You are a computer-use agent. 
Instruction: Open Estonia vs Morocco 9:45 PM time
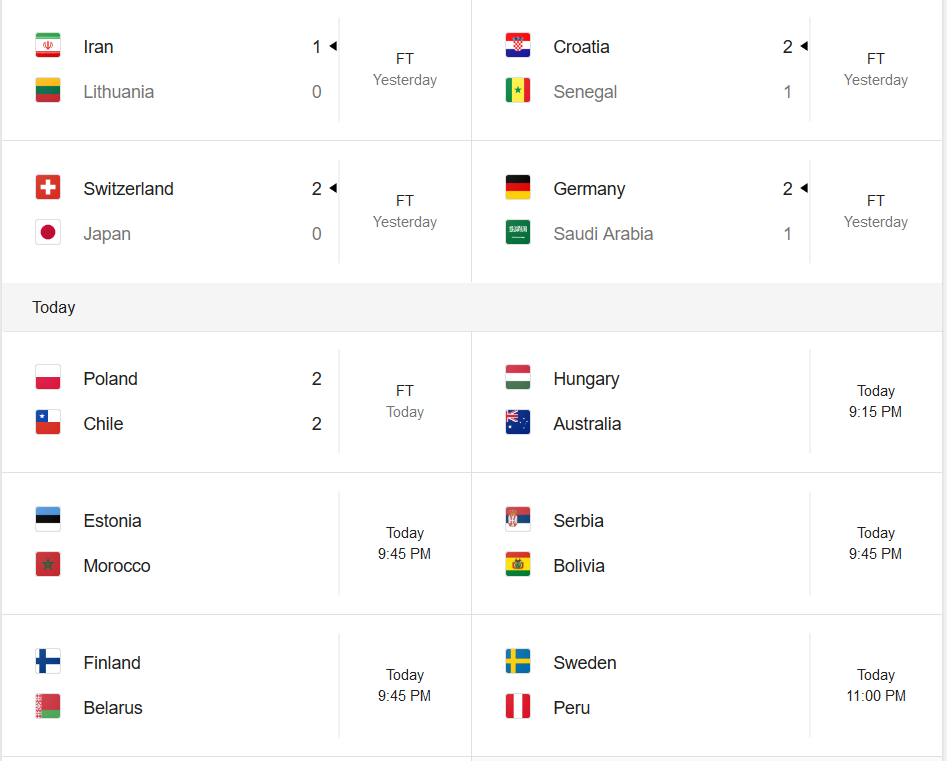405,544
